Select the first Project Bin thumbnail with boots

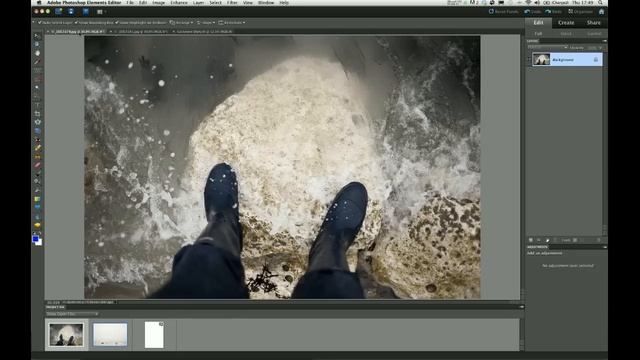coord(66,334)
